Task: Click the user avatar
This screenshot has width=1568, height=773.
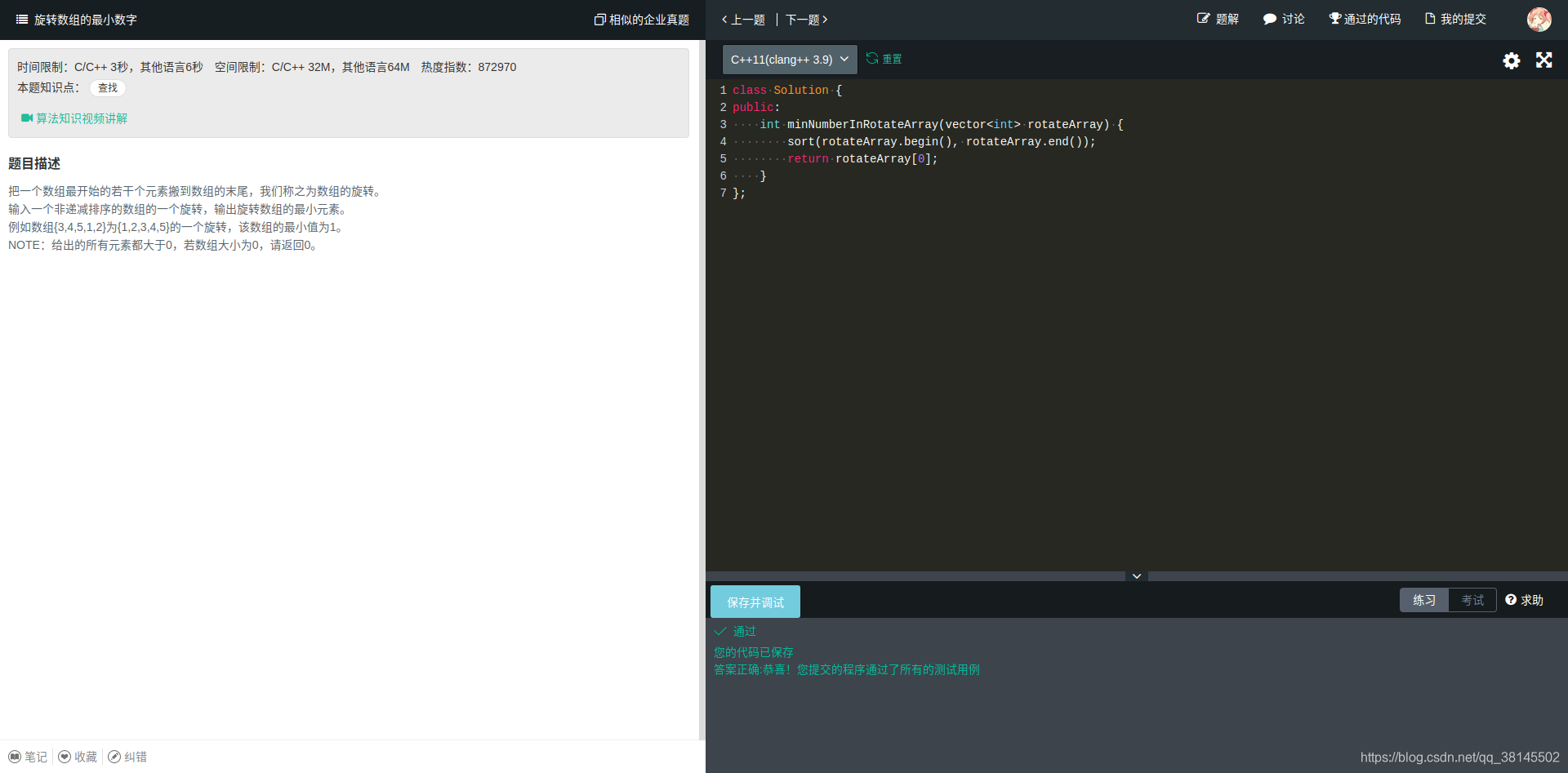Action: (1539, 20)
